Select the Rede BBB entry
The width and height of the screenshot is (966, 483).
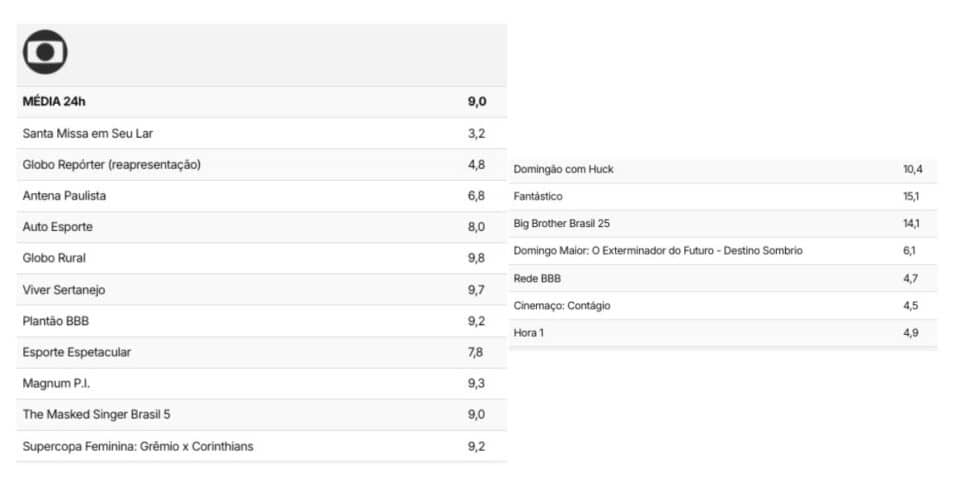point(723,278)
